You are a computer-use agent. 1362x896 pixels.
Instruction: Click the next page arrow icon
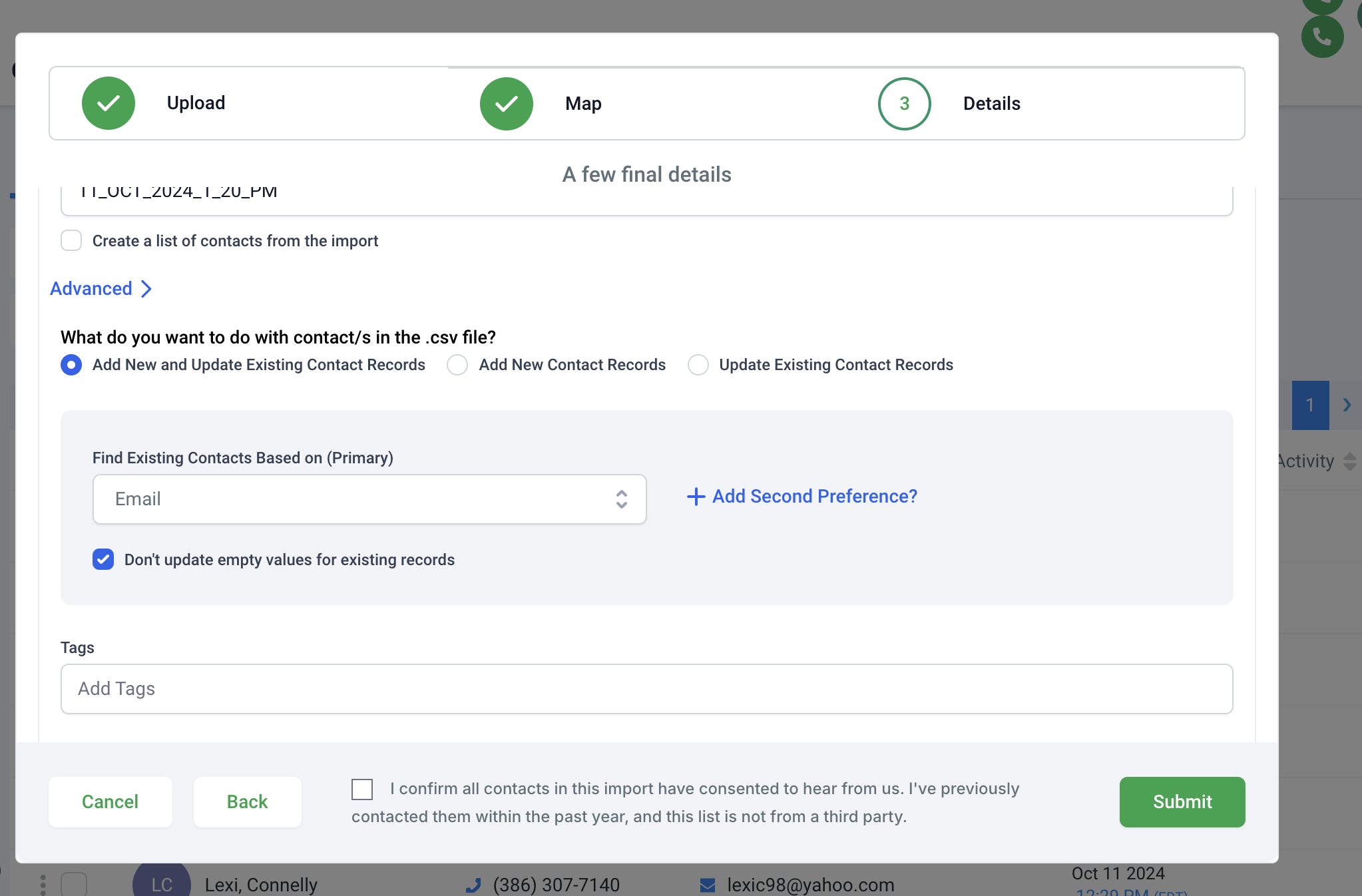pos(1347,405)
